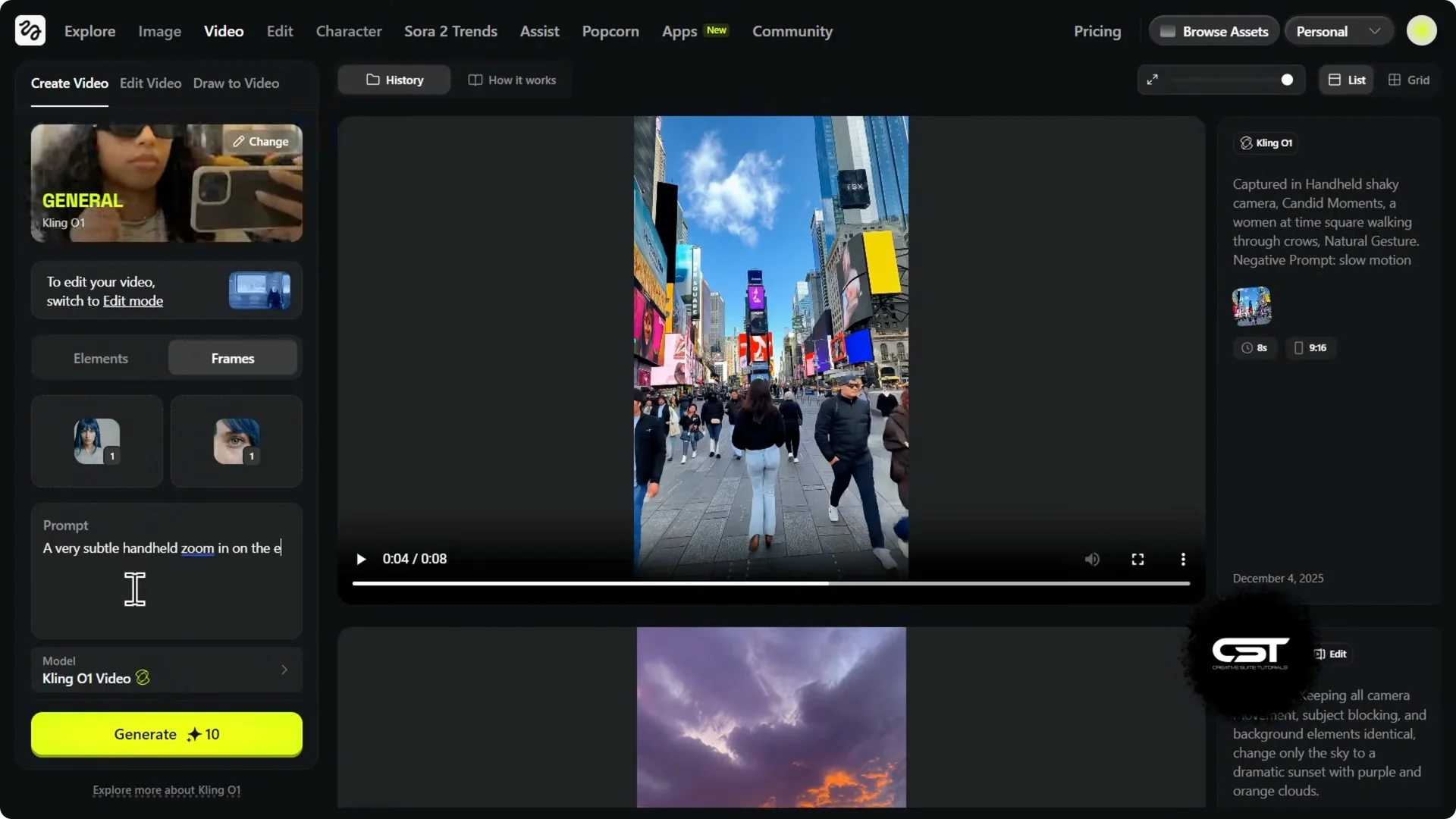Click the yellow Generate button
1456x819 pixels.
167,734
